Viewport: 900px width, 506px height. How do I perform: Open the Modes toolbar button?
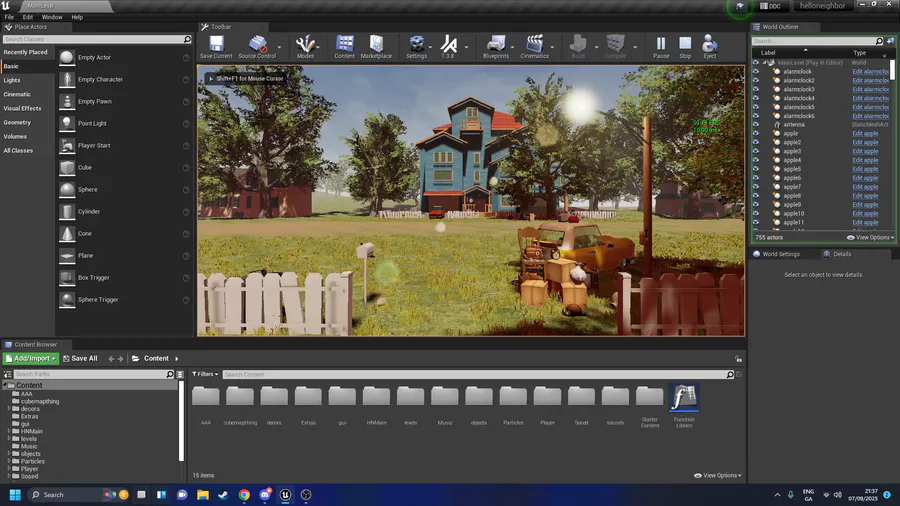305,46
